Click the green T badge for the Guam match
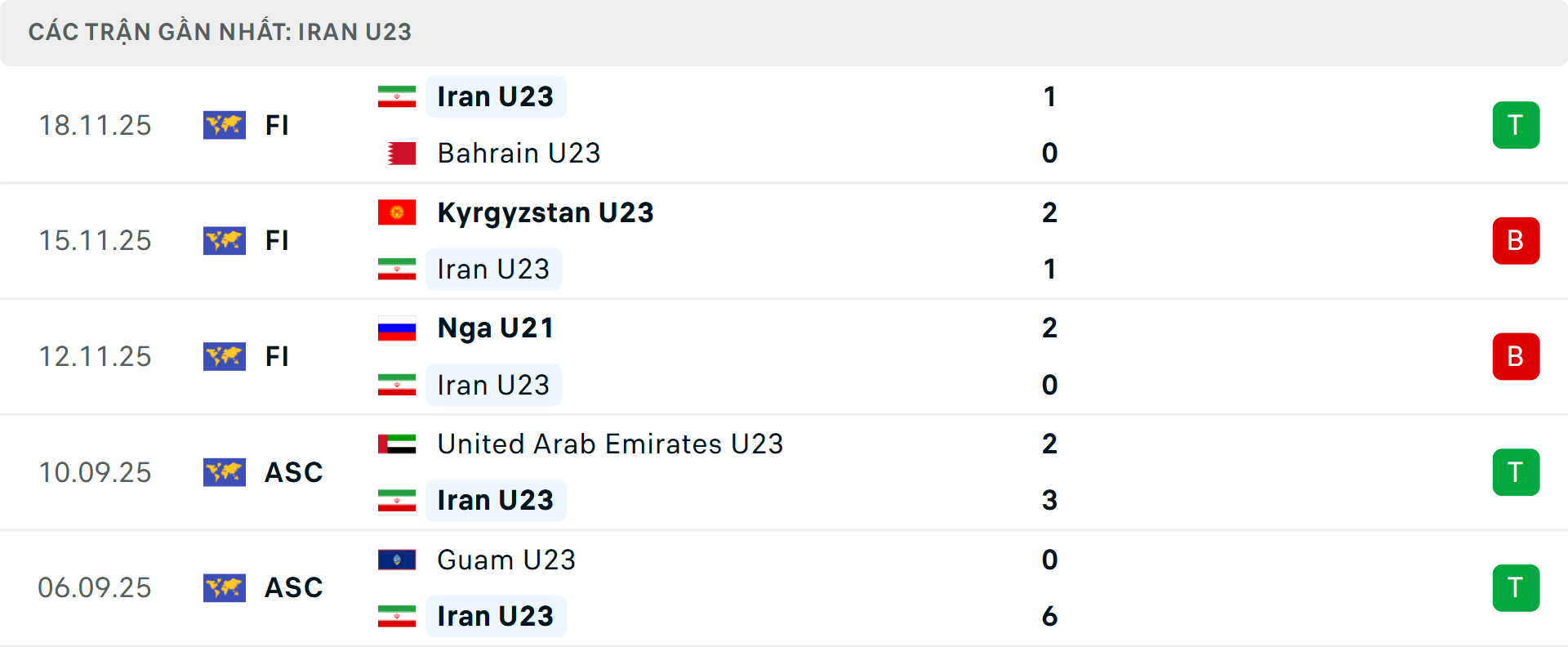1568x647 pixels. (1516, 587)
